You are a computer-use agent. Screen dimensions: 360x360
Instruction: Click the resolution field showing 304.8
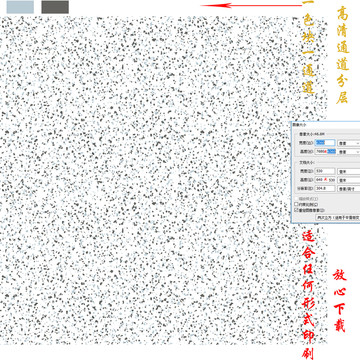(x=325, y=189)
